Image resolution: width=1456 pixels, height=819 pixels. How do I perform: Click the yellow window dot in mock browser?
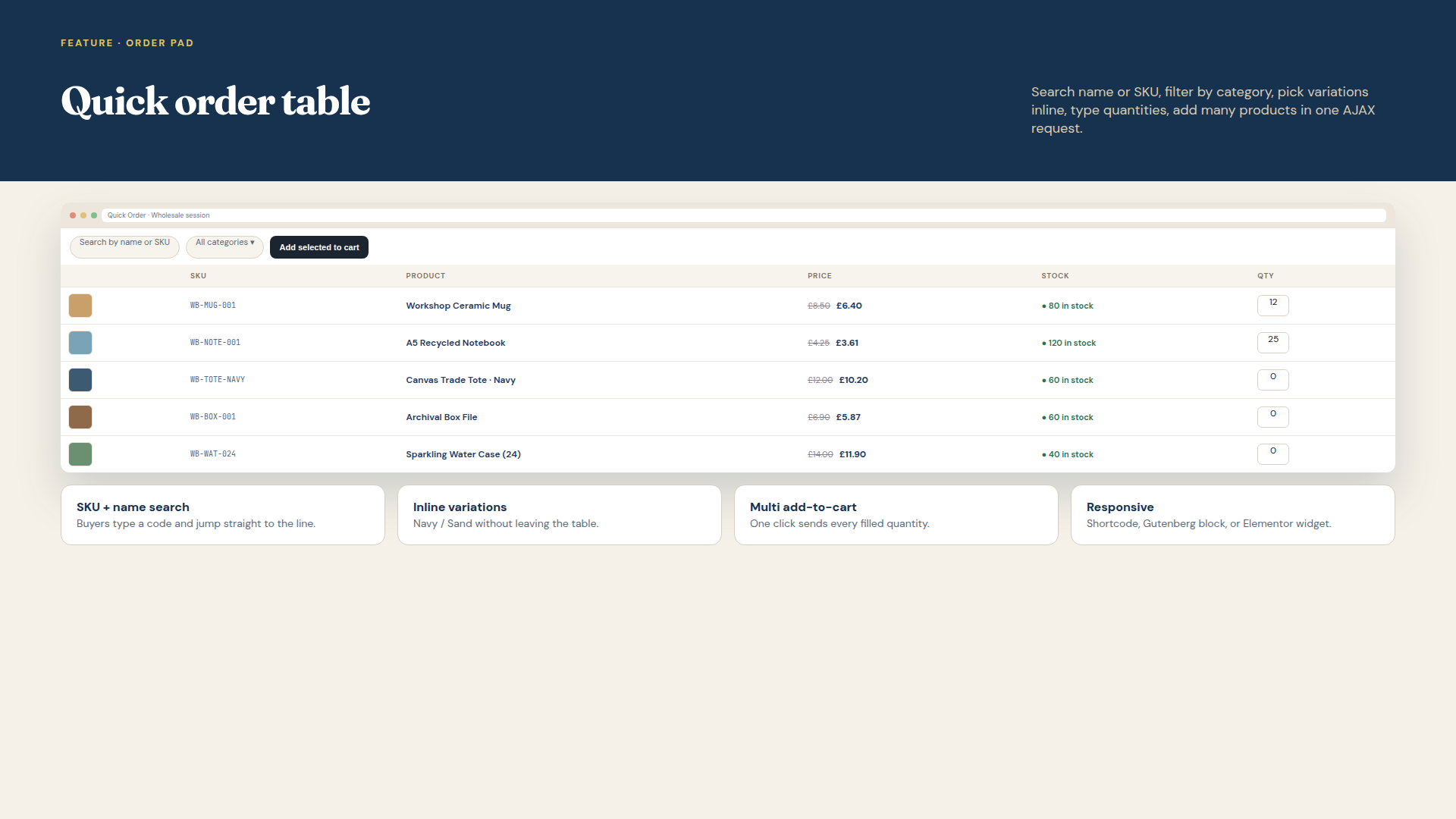[83, 215]
